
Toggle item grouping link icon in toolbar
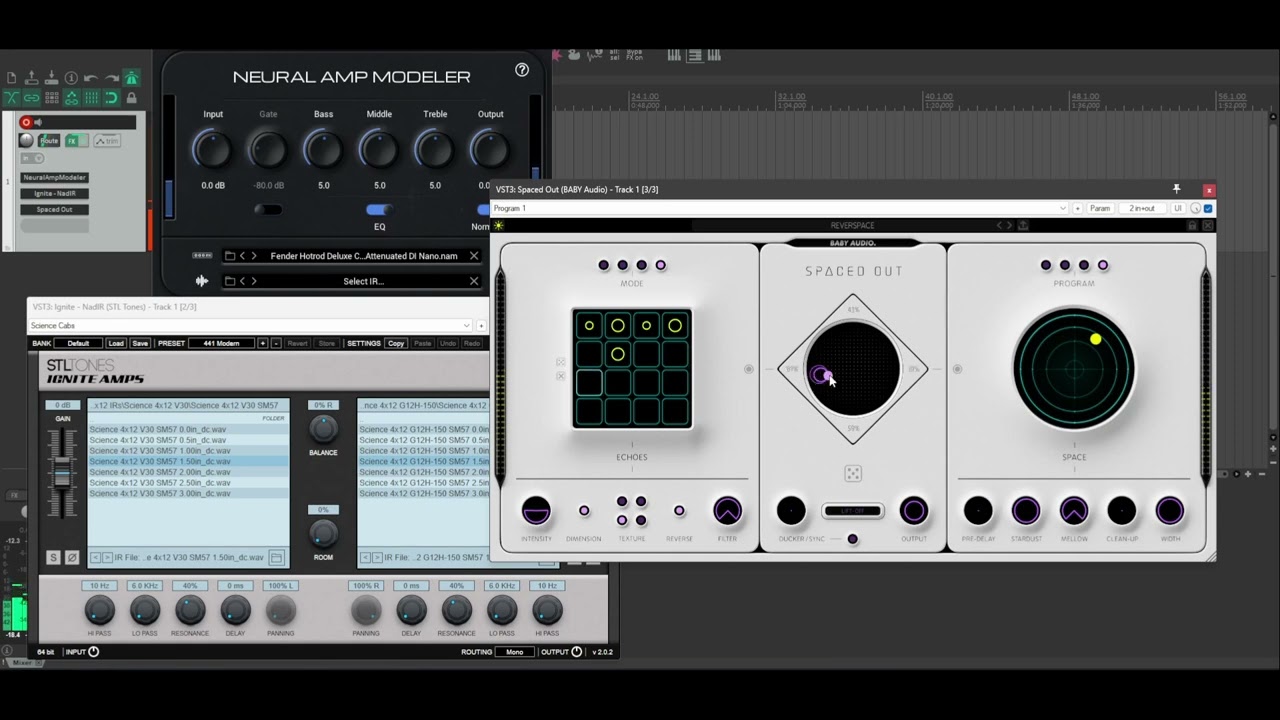31,98
